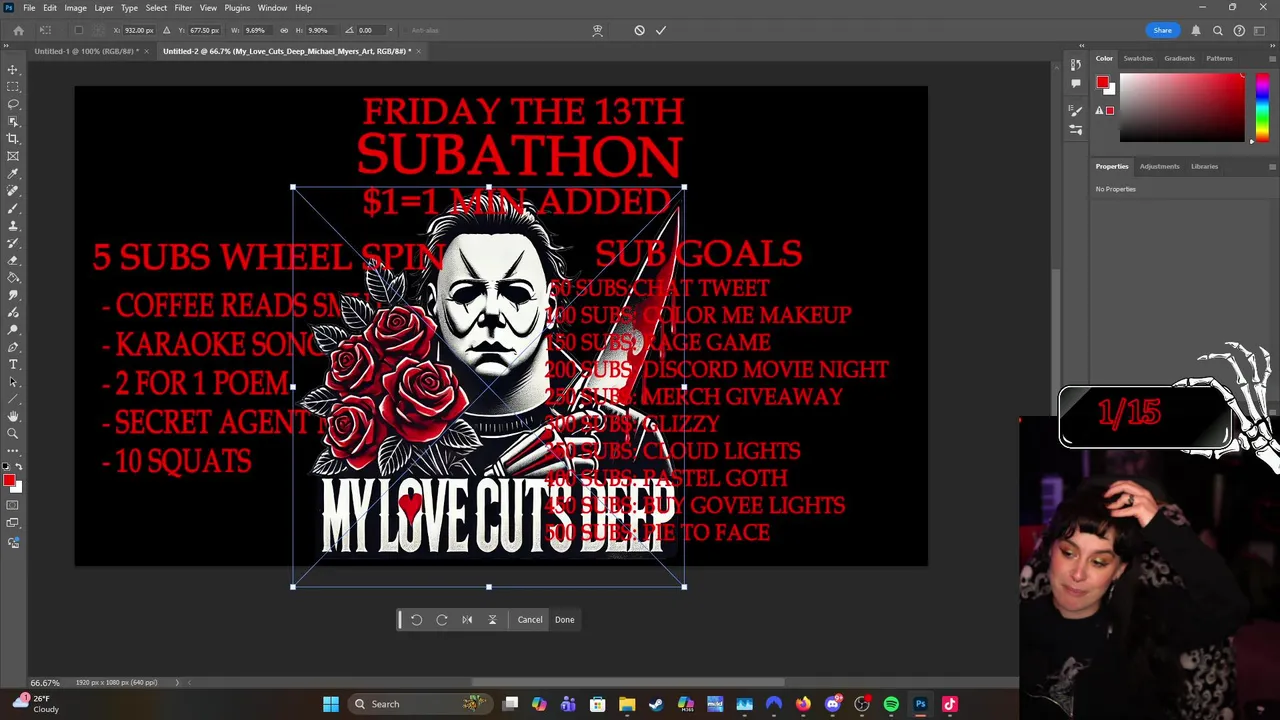Switch to the Patterns tab
This screenshot has width=1280, height=720.
pyautogui.click(x=1219, y=58)
